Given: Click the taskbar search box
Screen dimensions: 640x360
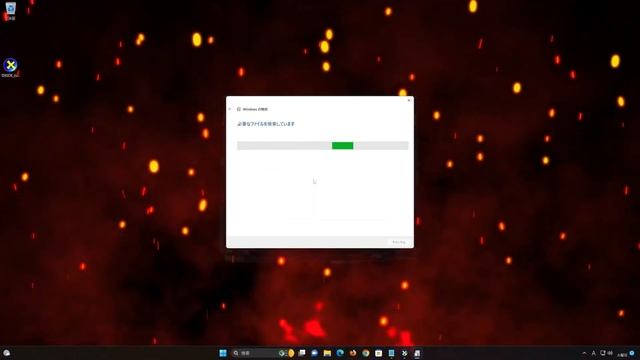Looking at the screenshot, I should (263, 353).
